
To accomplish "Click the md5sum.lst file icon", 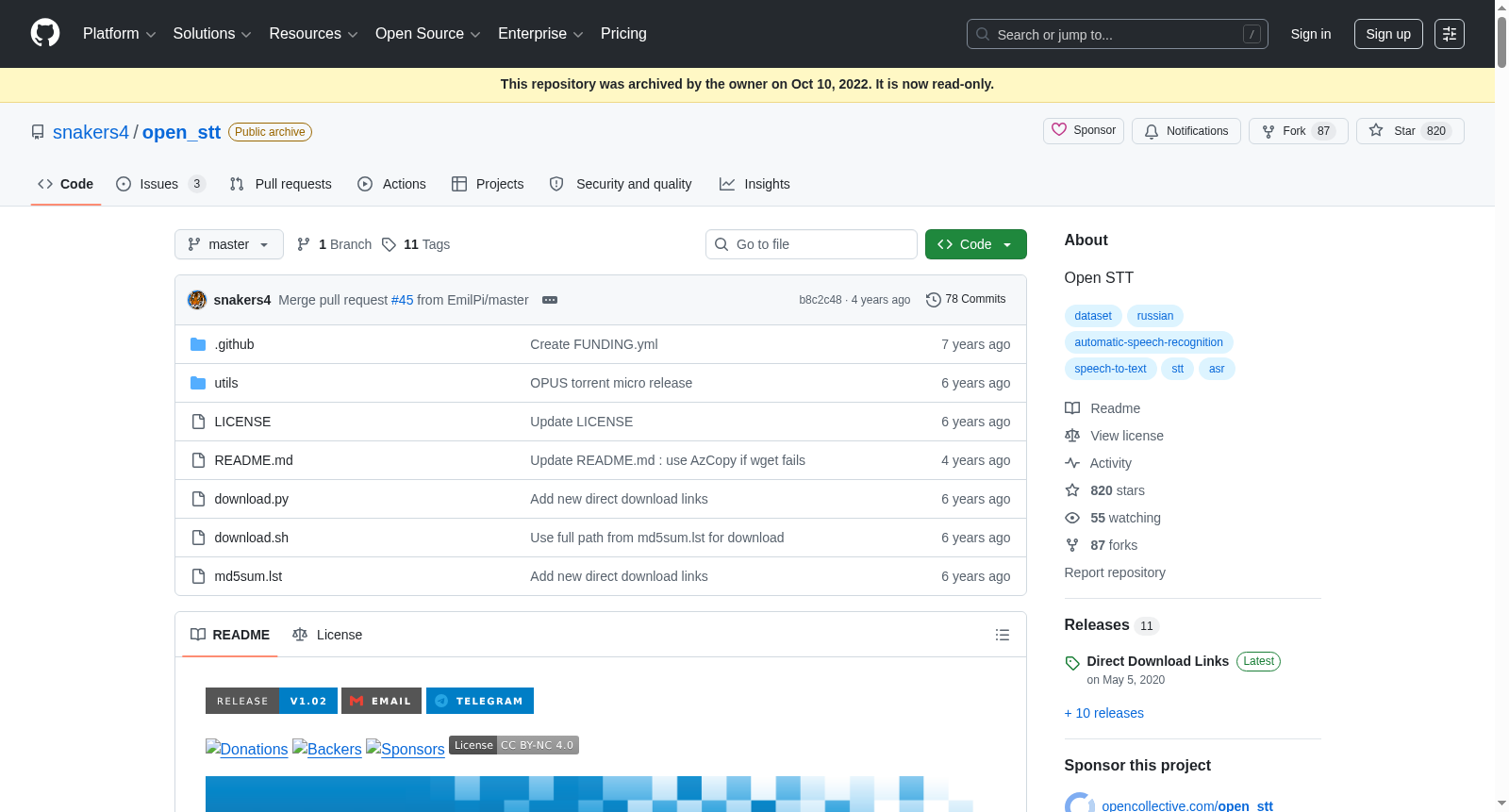I will 198,576.
